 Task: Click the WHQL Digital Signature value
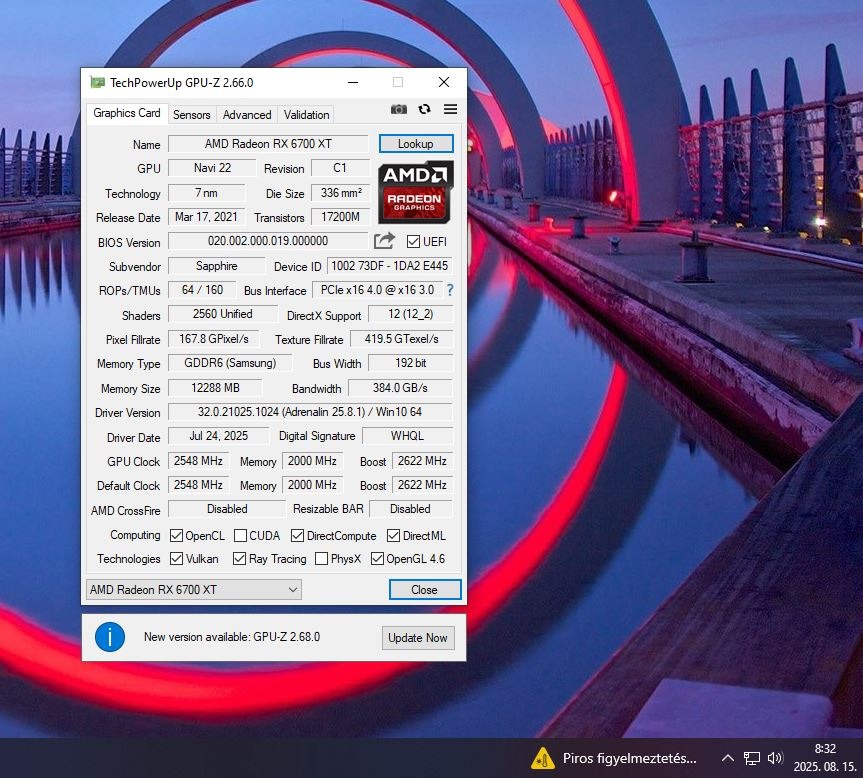coord(407,436)
